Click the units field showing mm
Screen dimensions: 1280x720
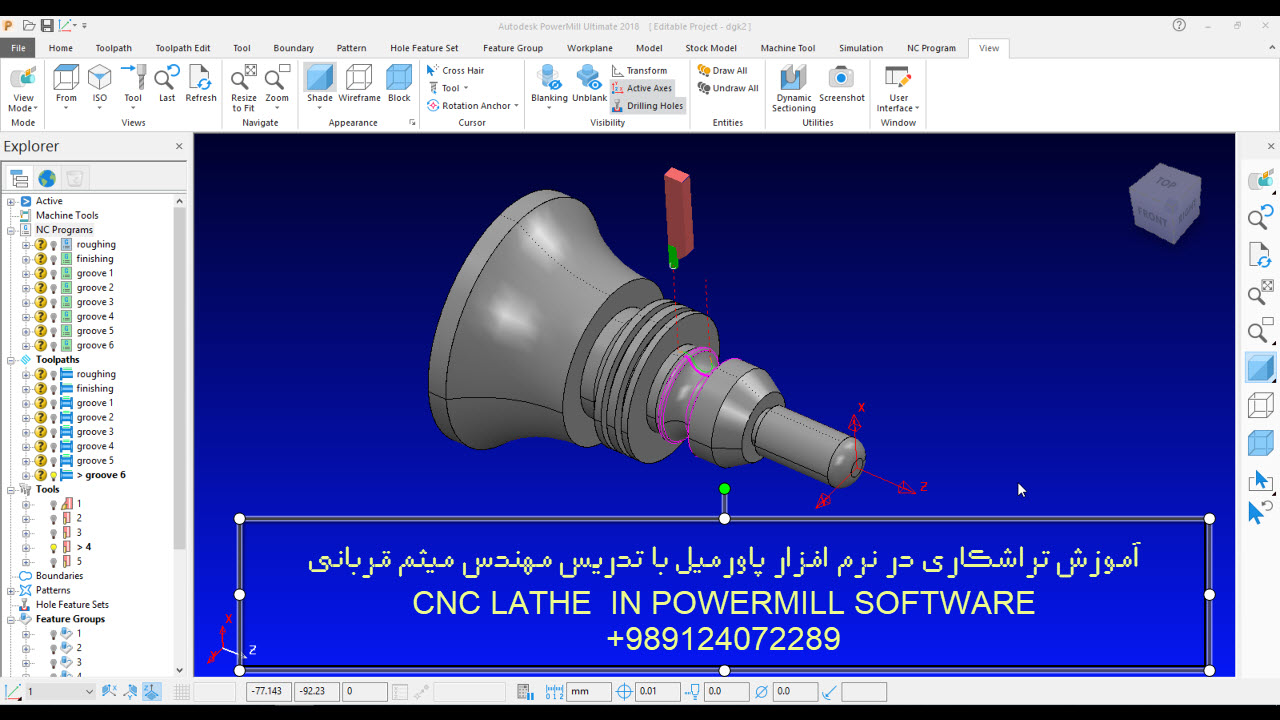pos(588,691)
